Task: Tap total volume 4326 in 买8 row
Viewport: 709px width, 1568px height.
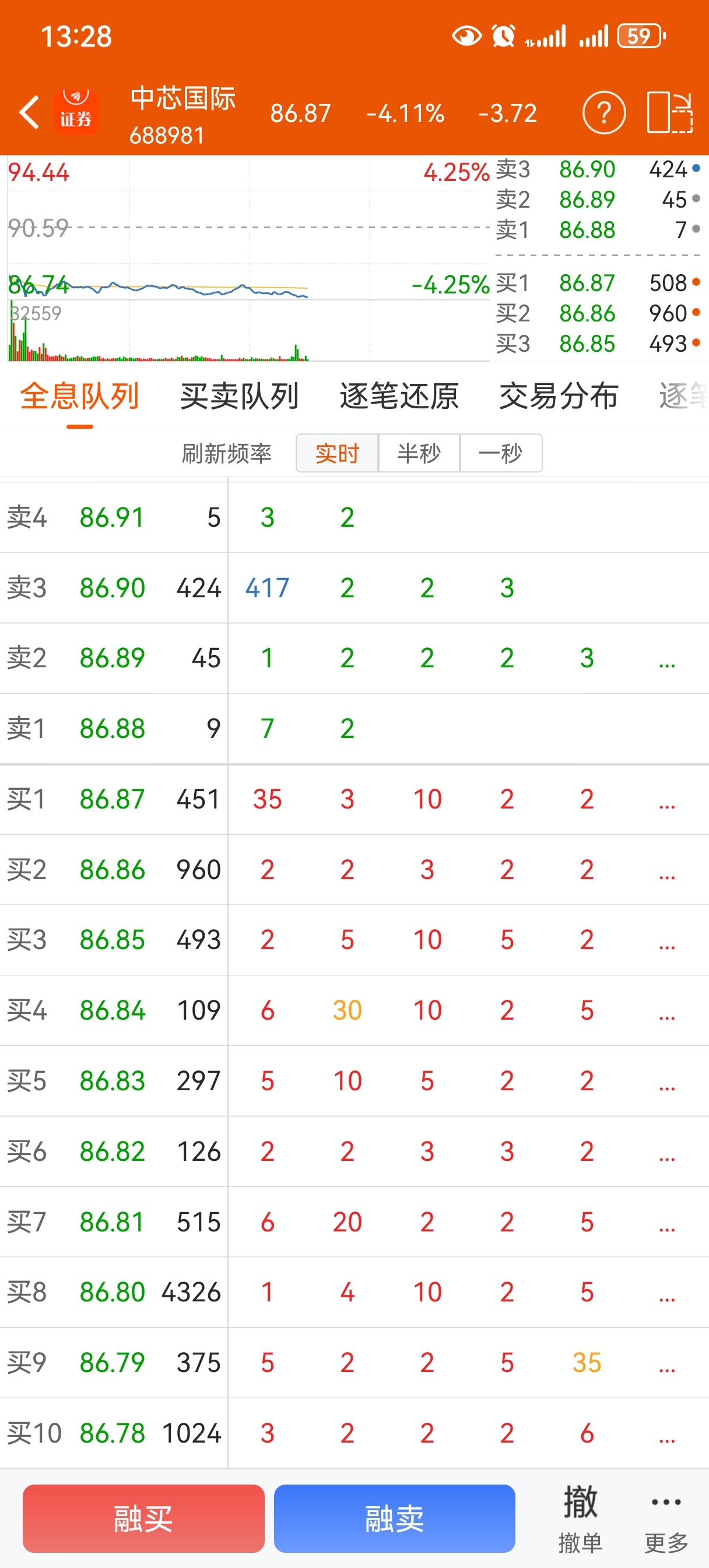Action: pyautogui.click(x=191, y=1292)
